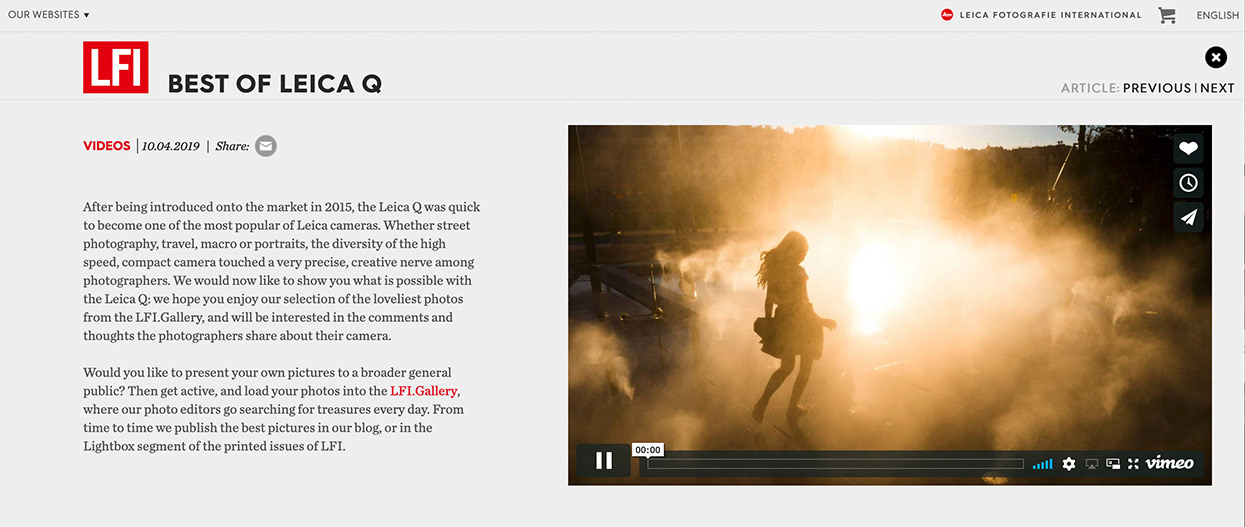Open video settings gear icon
The height and width of the screenshot is (527, 1245).
[1069, 464]
